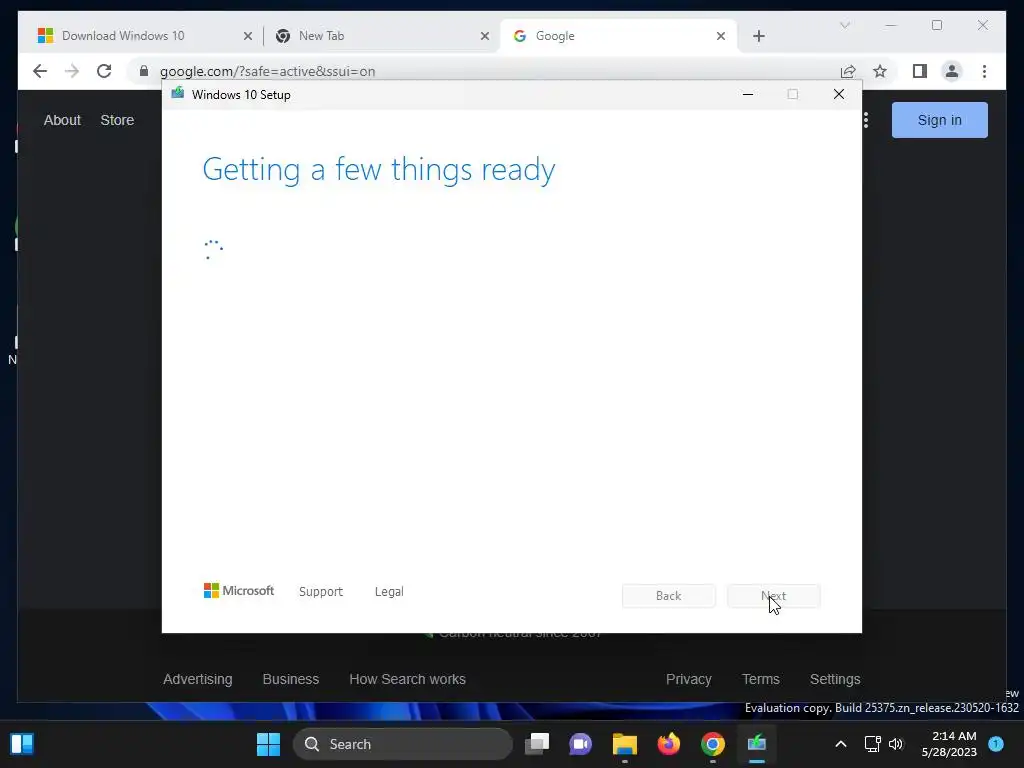Show hidden system tray icons

point(840,744)
